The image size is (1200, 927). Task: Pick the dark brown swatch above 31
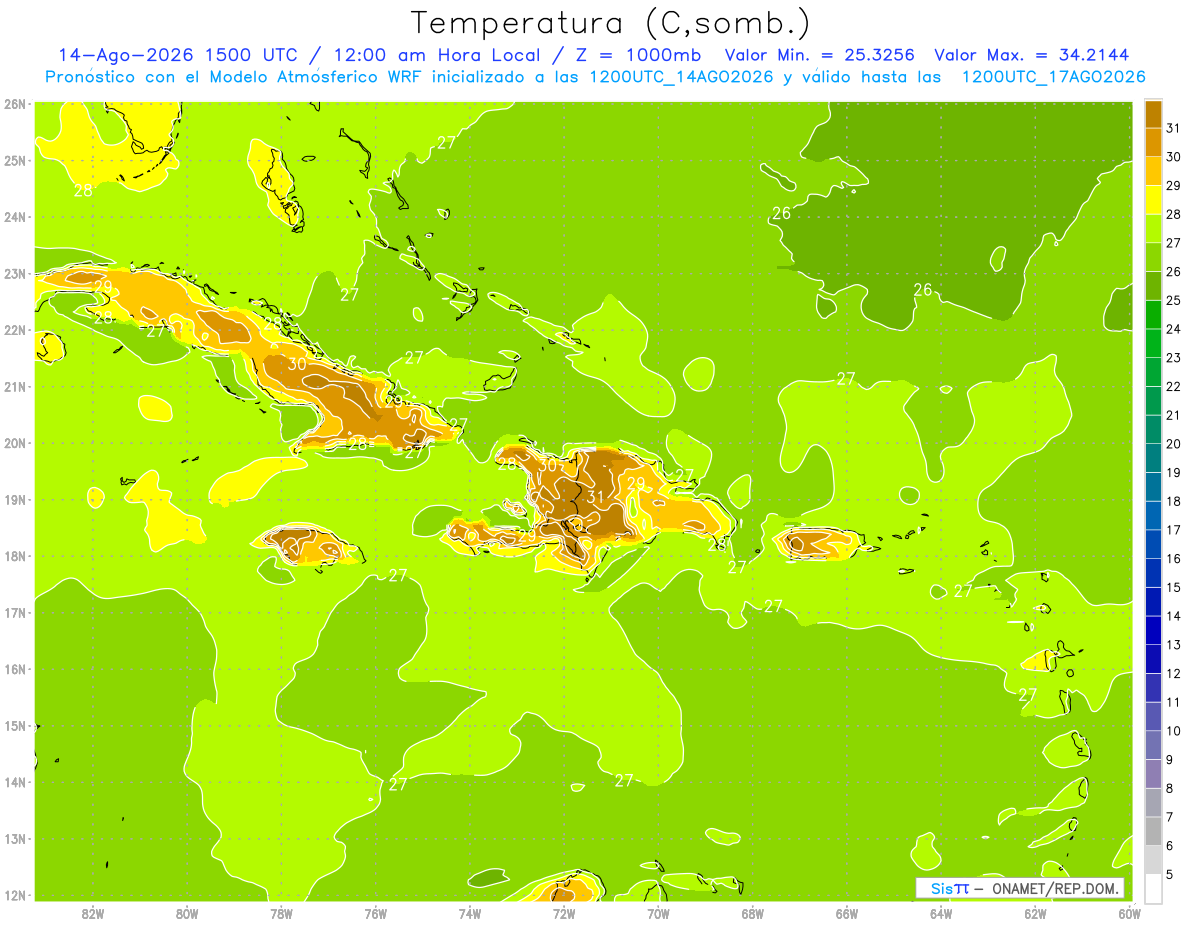[x=1153, y=114]
